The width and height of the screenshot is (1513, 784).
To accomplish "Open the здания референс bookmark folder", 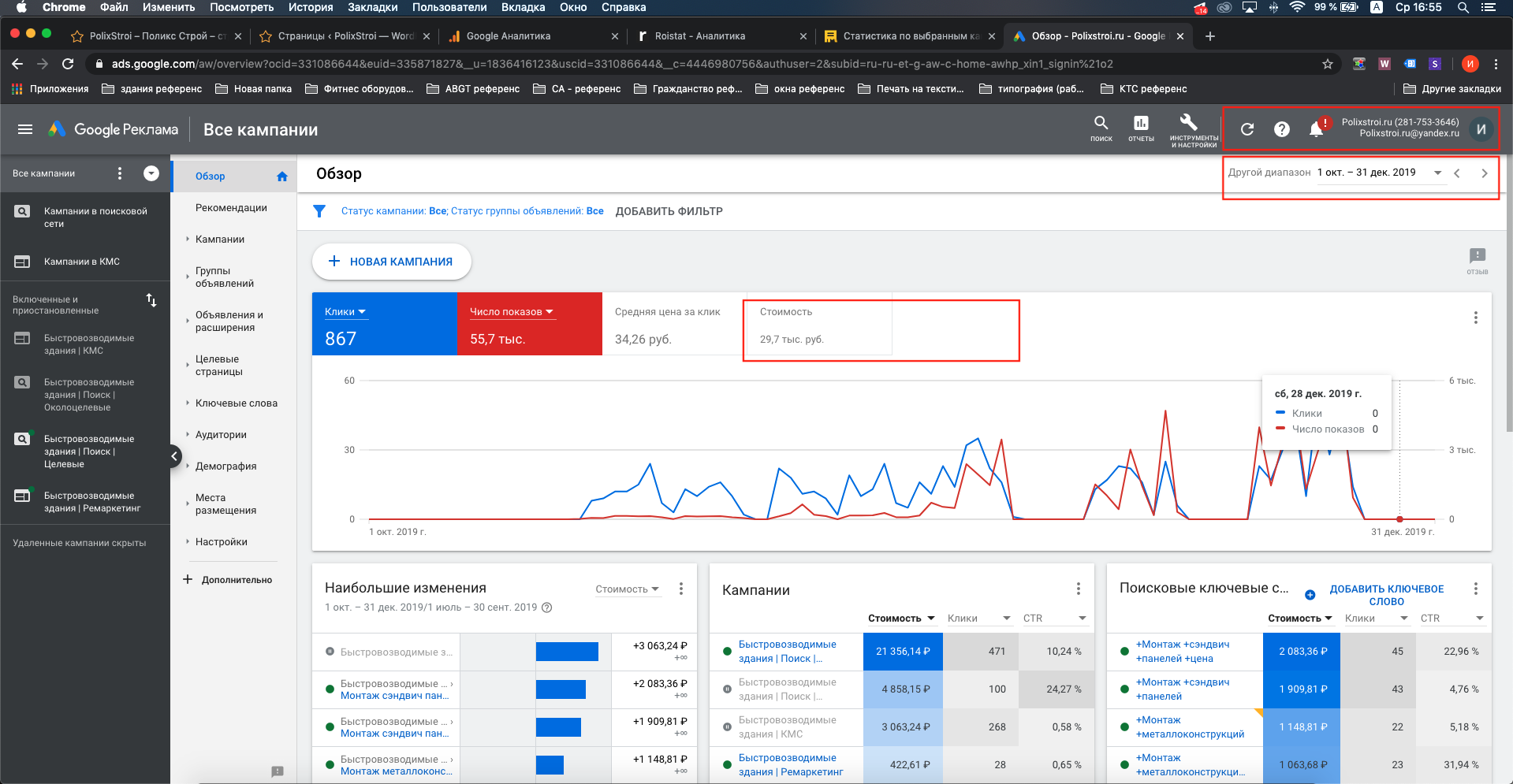I will (x=152, y=89).
